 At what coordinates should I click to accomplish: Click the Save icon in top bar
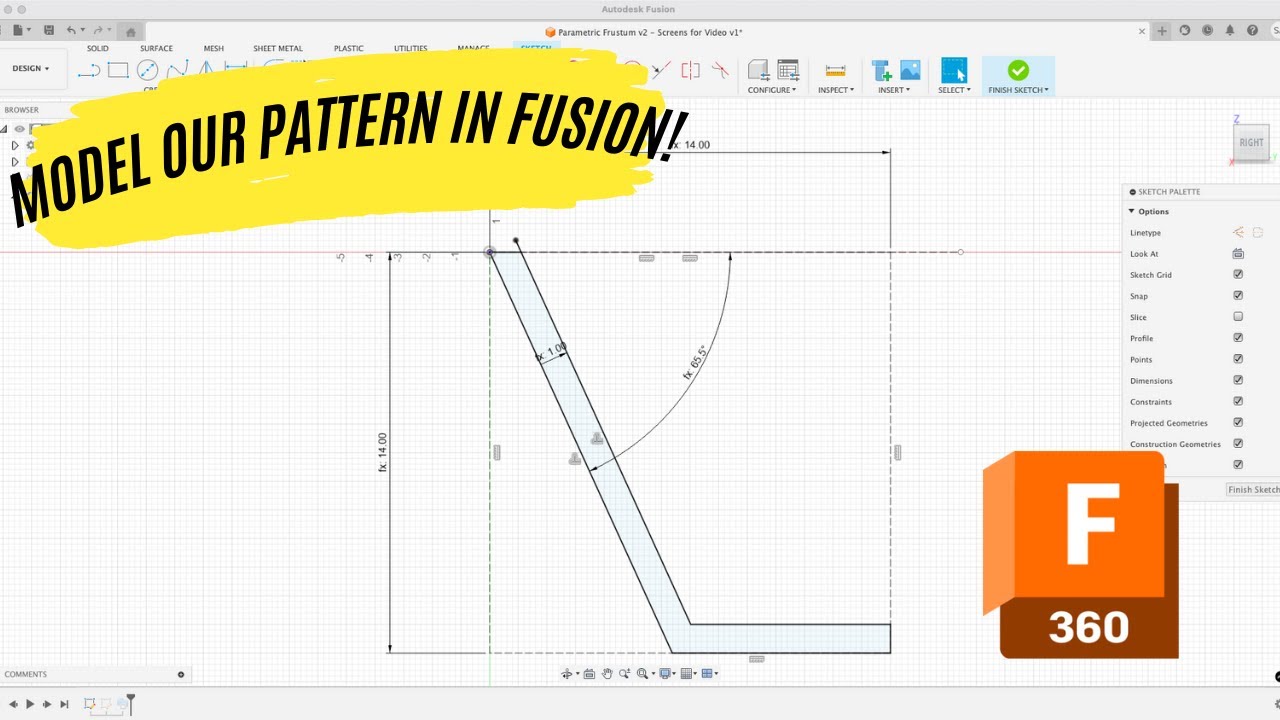(x=49, y=31)
